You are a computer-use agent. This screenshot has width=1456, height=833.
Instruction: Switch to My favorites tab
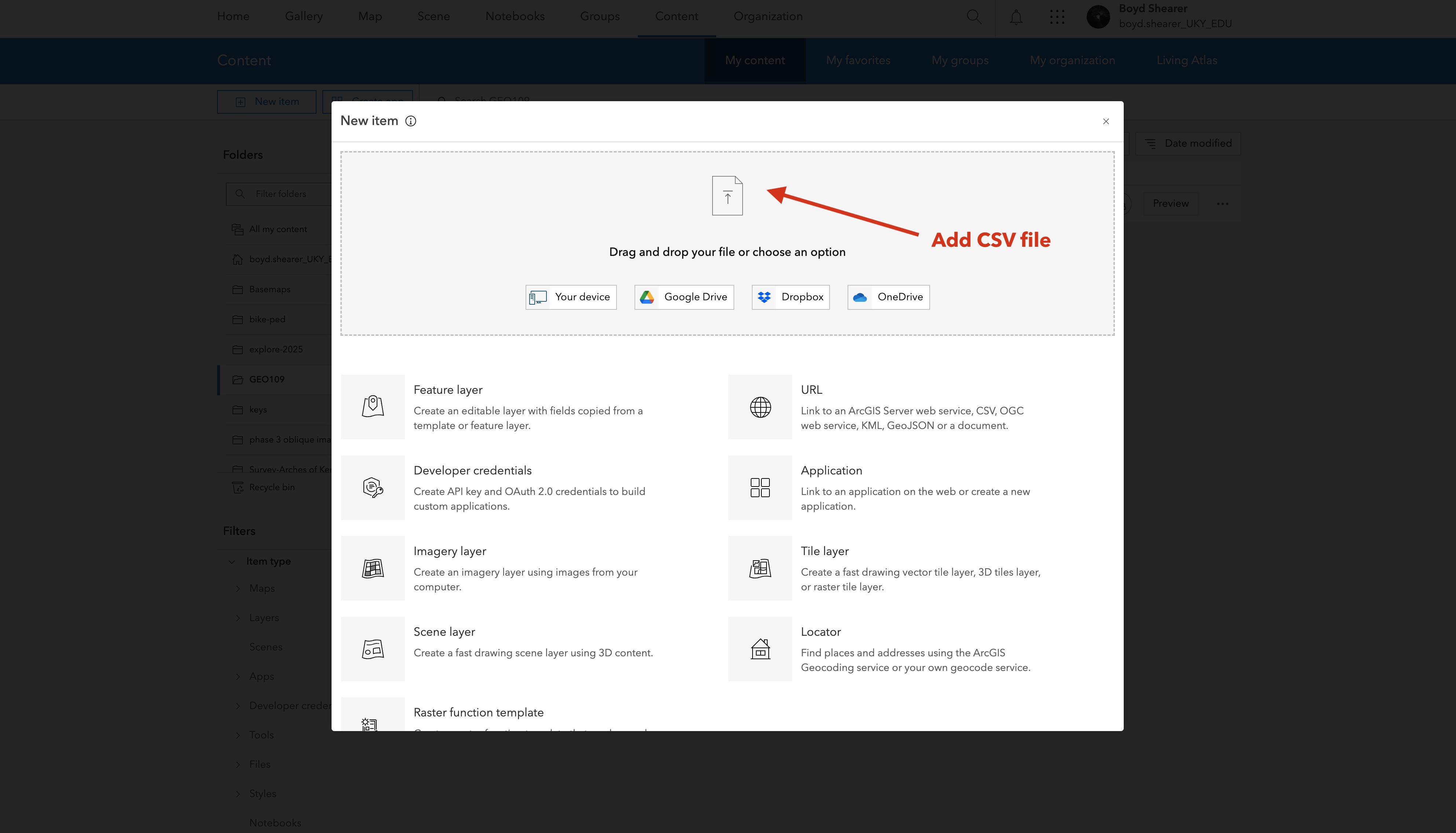point(858,60)
